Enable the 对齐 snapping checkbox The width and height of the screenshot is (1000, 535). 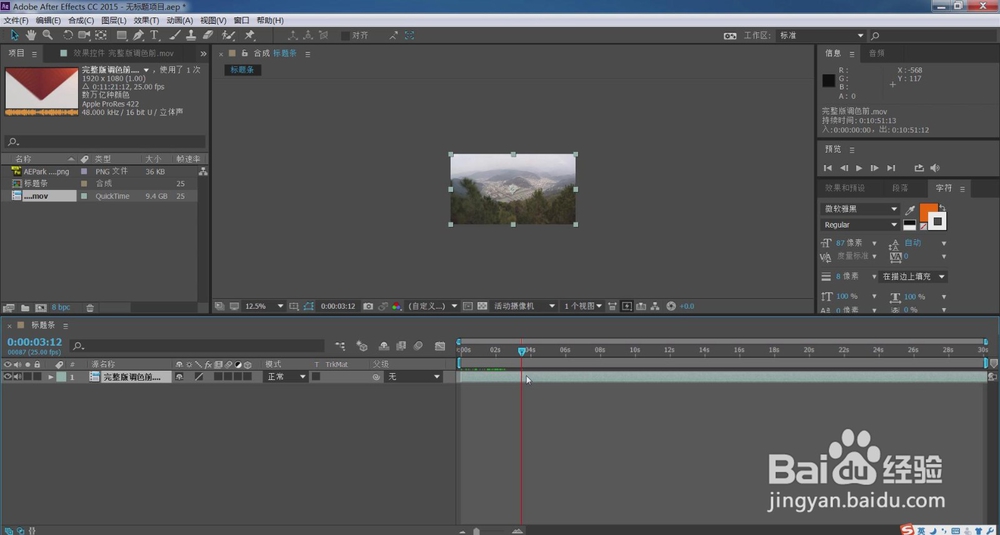(345, 36)
